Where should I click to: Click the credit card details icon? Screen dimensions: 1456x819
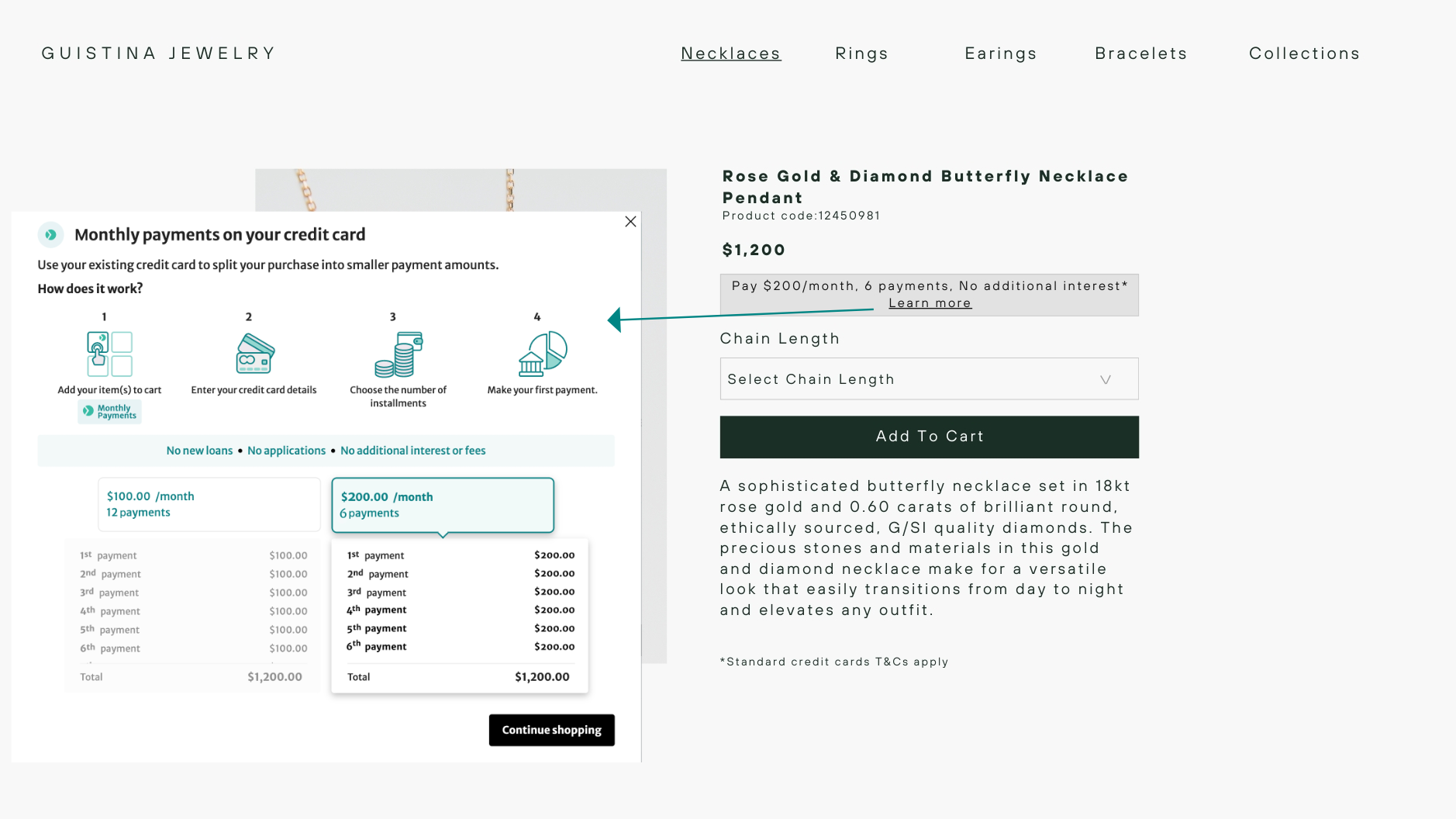[x=255, y=354]
